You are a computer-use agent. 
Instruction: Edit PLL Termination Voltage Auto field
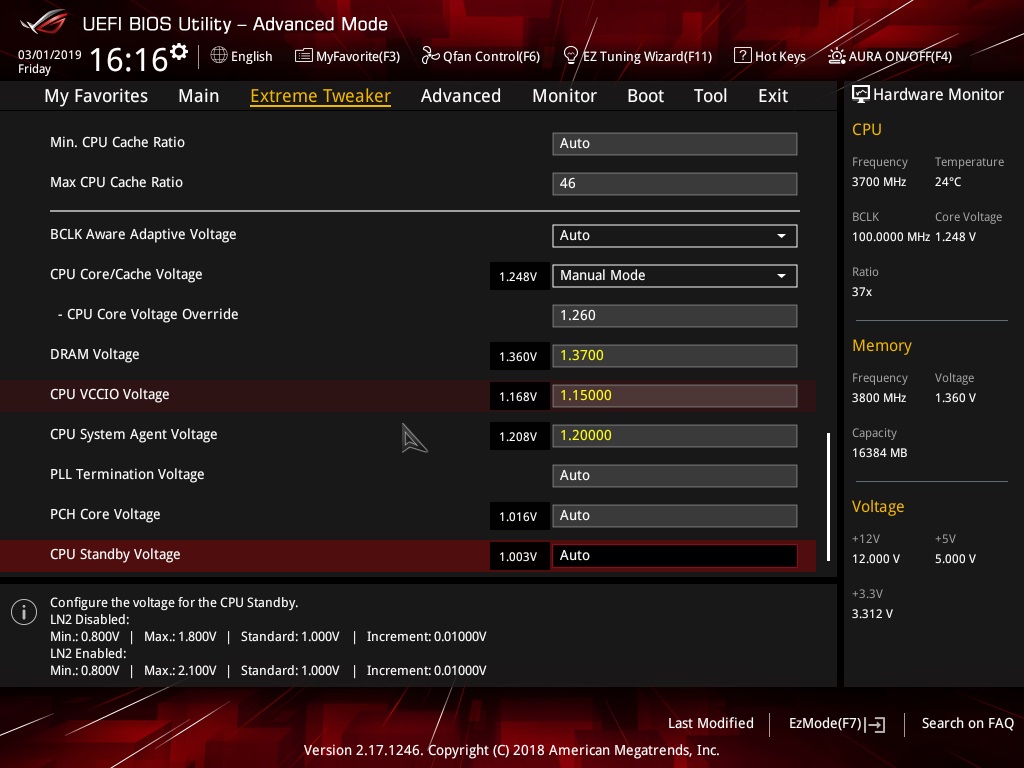click(x=675, y=475)
